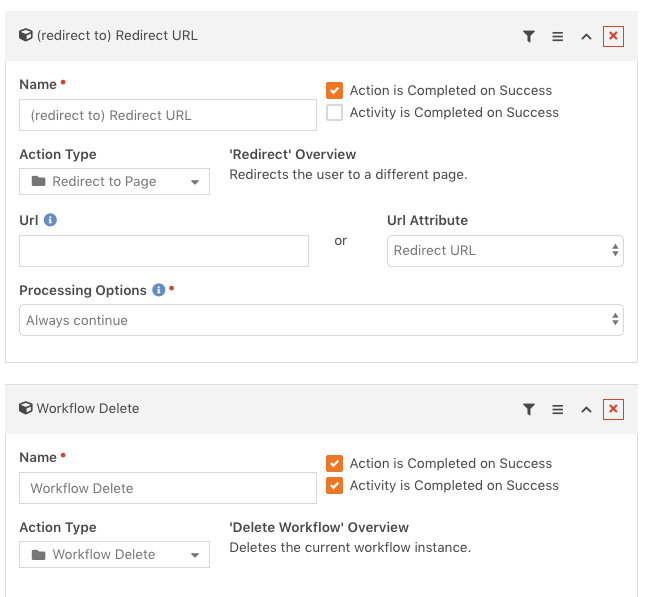Edit the Name field of Redirect URL action
This screenshot has height=597, width=645.
(168, 115)
